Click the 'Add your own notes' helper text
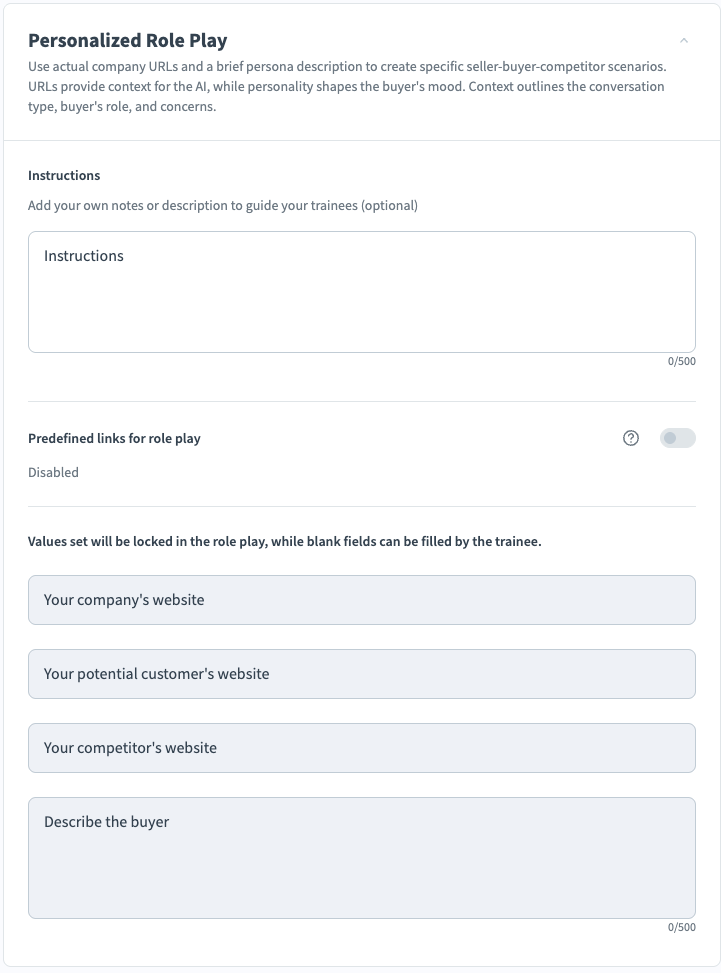 pyautogui.click(x=223, y=206)
